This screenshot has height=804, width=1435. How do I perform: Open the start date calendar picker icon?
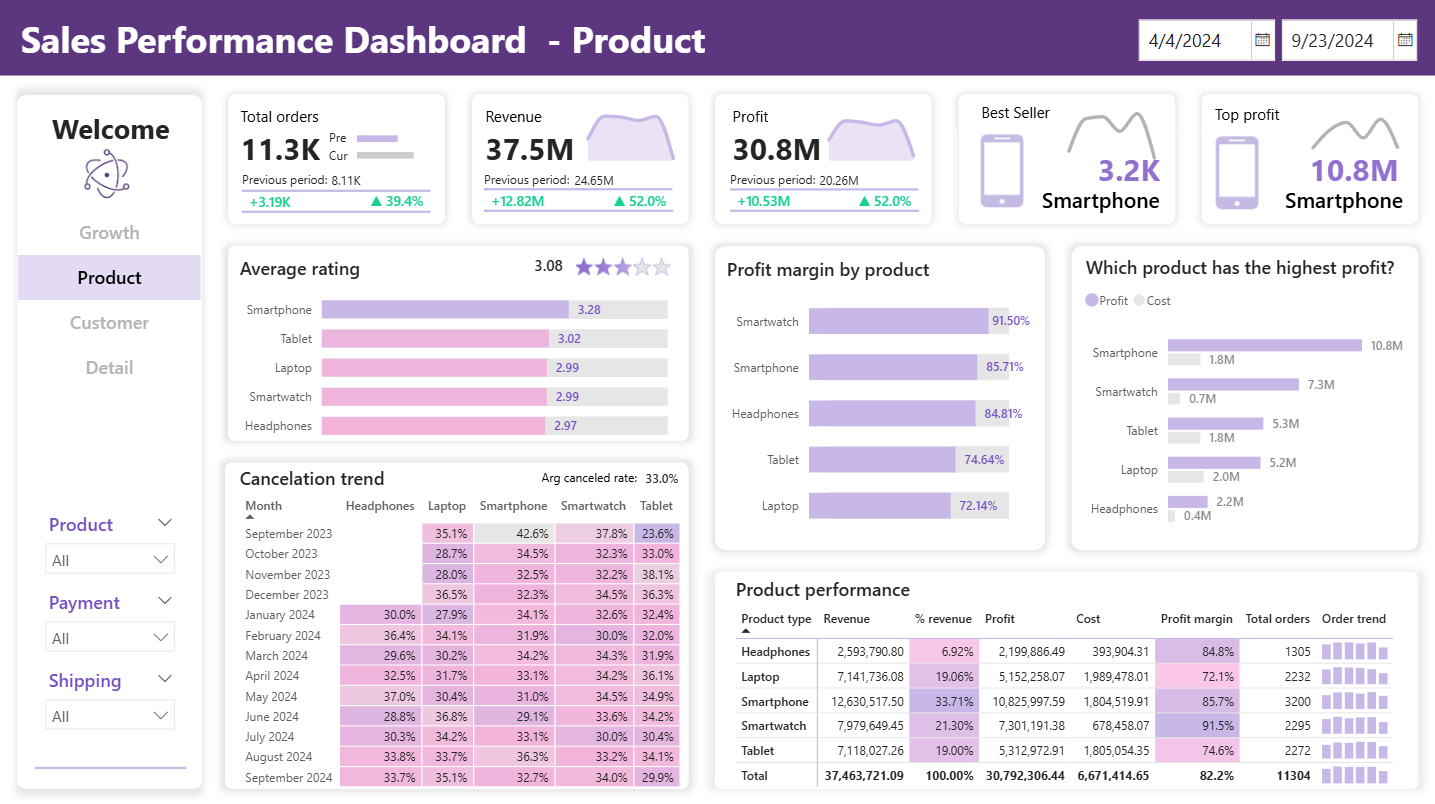tap(1262, 40)
